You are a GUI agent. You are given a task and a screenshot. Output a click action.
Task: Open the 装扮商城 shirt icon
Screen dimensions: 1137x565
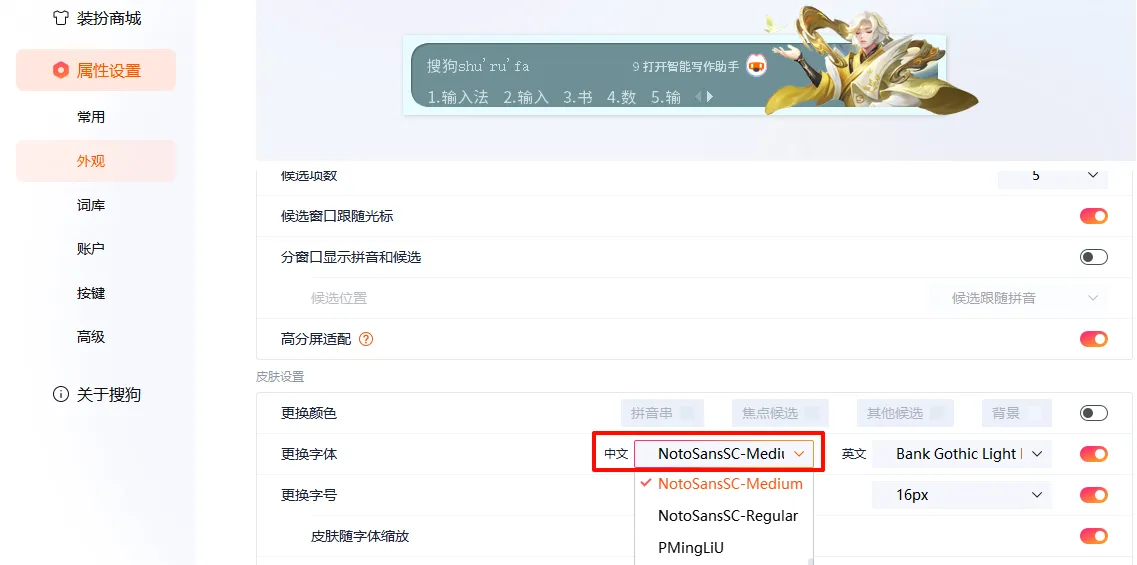62,19
